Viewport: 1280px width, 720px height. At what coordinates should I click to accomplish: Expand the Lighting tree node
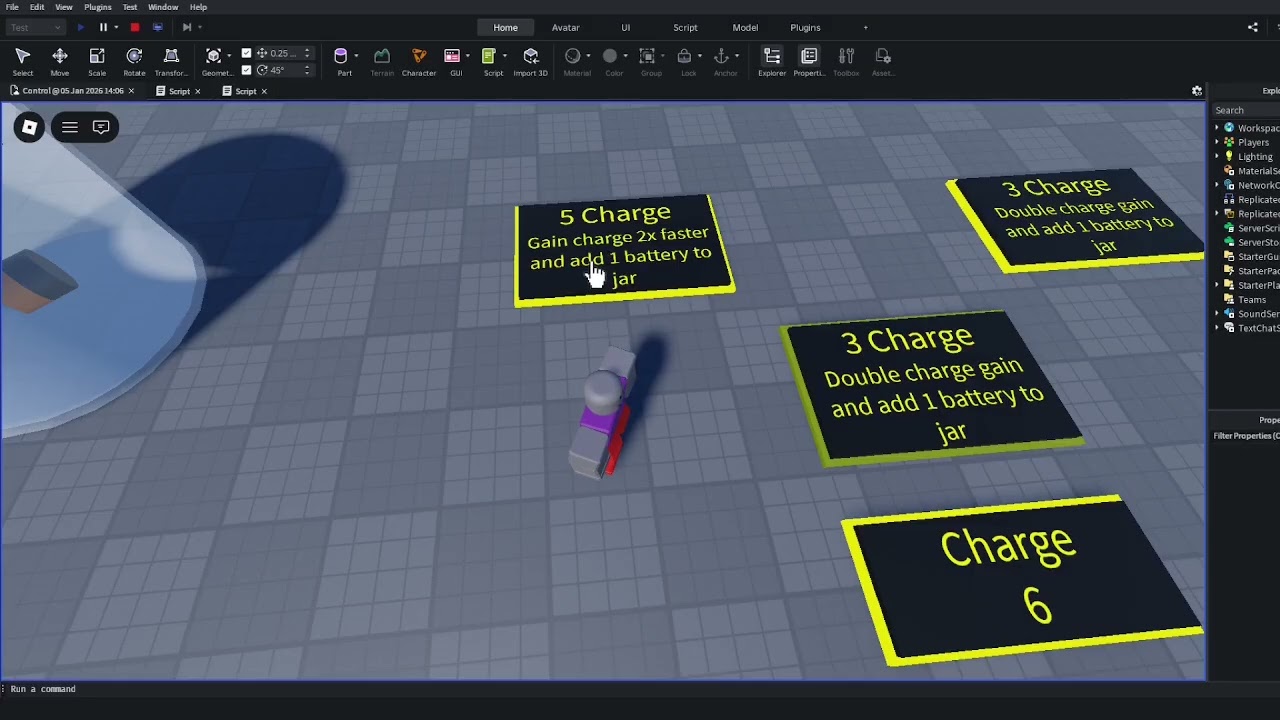[x=1217, y=156]
